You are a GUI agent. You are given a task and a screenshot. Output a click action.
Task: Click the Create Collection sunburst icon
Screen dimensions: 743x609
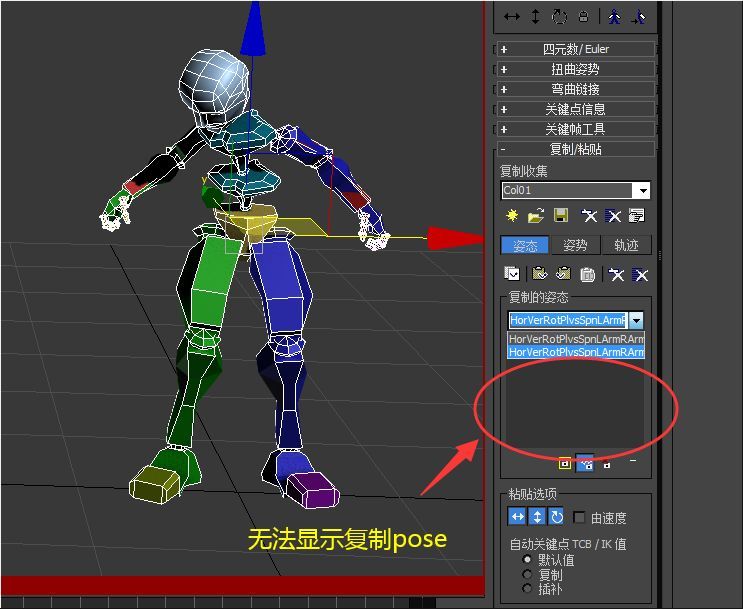(x=512, y=216)
